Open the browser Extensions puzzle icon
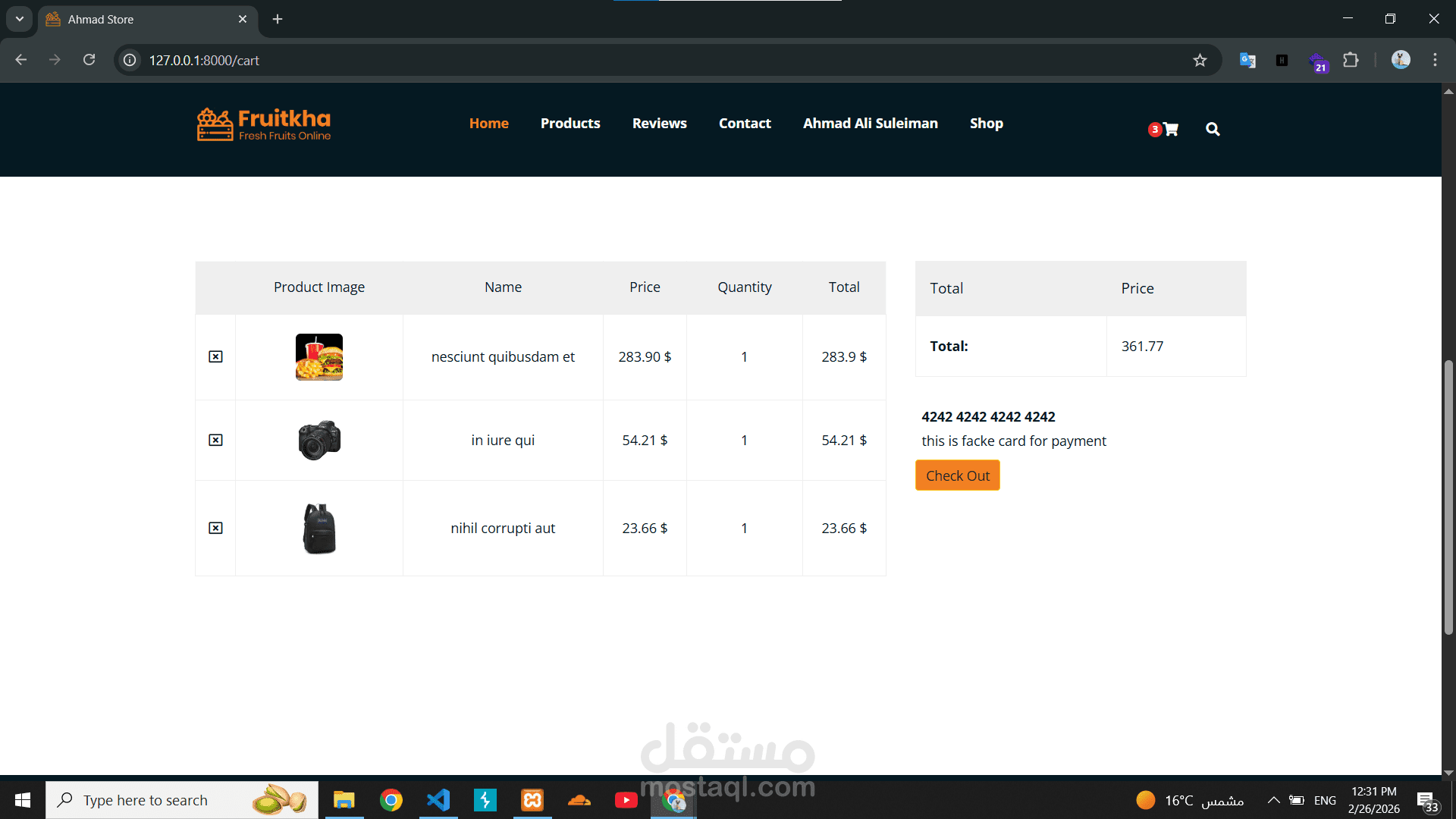This screenshot has height=819, width=1456. [x=1351, y=60]
